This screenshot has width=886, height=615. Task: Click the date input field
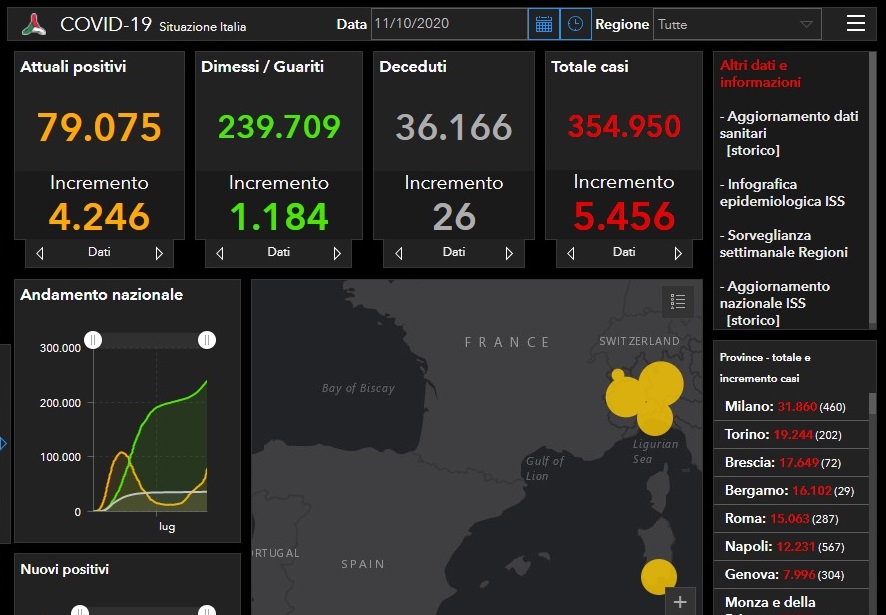pyautogui.click(x=448, y=24)
